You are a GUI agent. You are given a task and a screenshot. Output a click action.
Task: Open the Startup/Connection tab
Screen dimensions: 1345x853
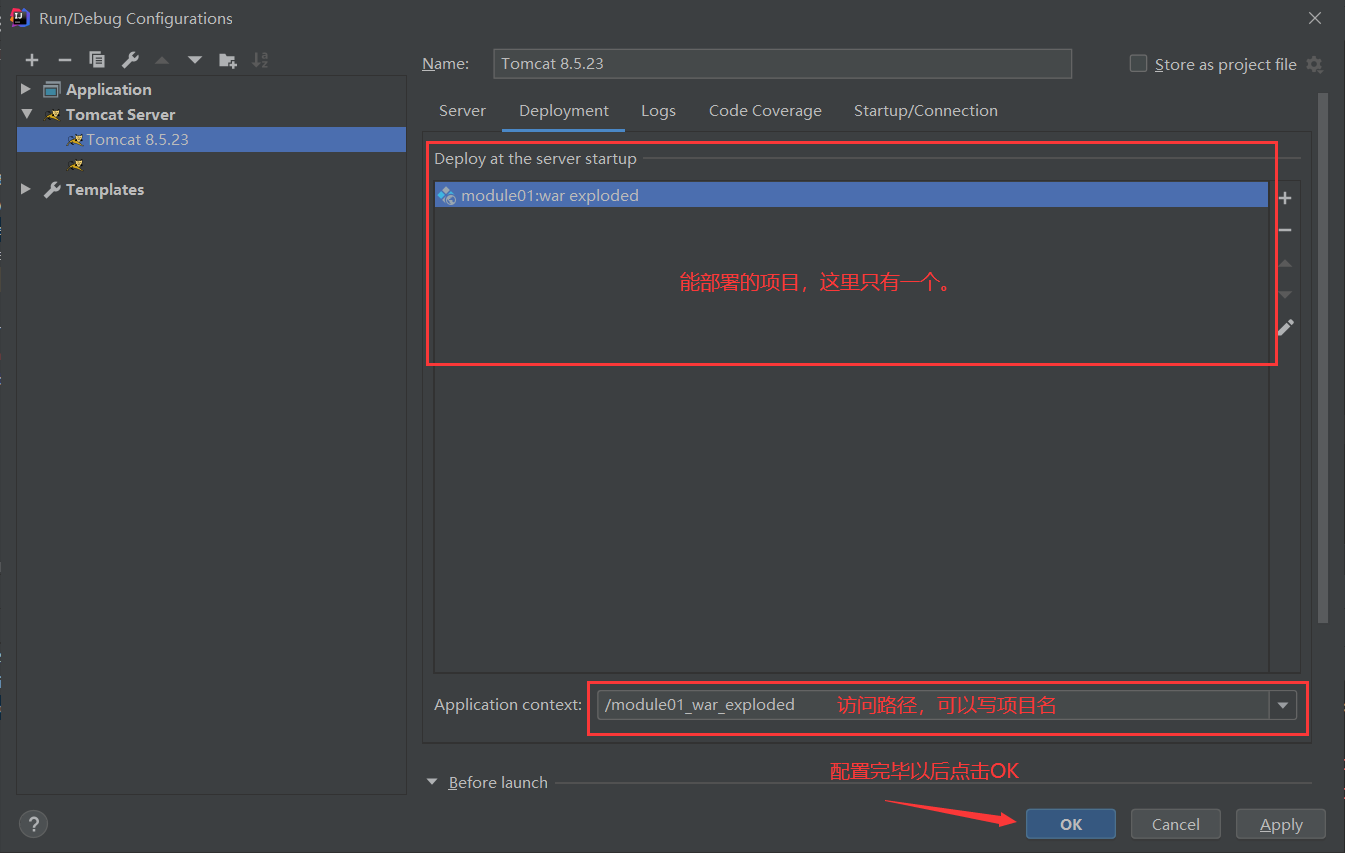click(926, 111)
